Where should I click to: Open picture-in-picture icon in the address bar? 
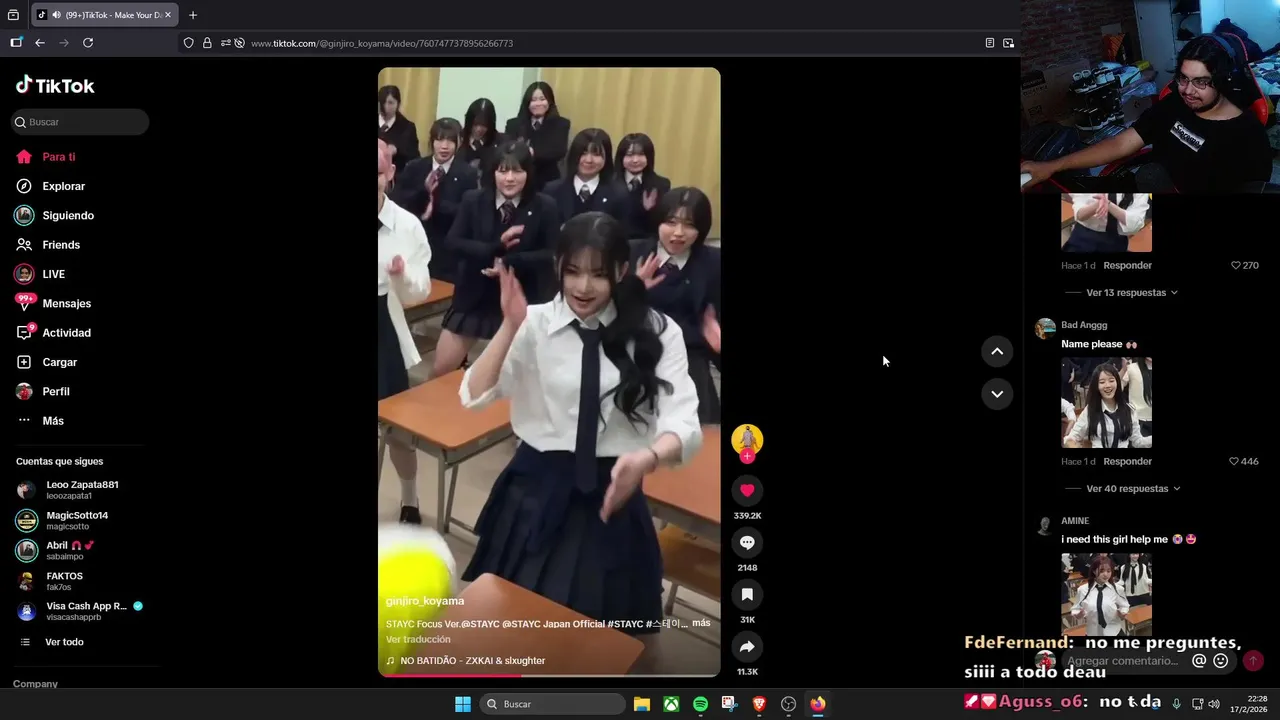point(1008,43)
